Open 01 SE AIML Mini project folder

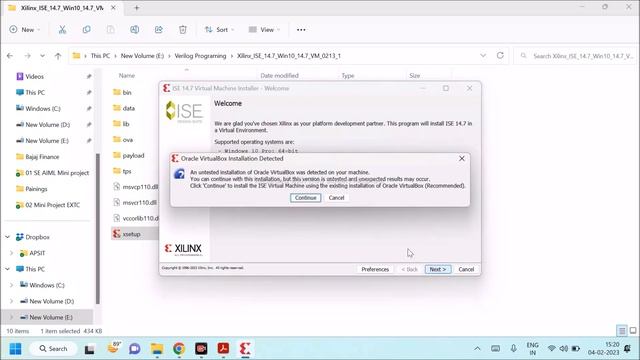pyautogui.click(x=57, y=173)
